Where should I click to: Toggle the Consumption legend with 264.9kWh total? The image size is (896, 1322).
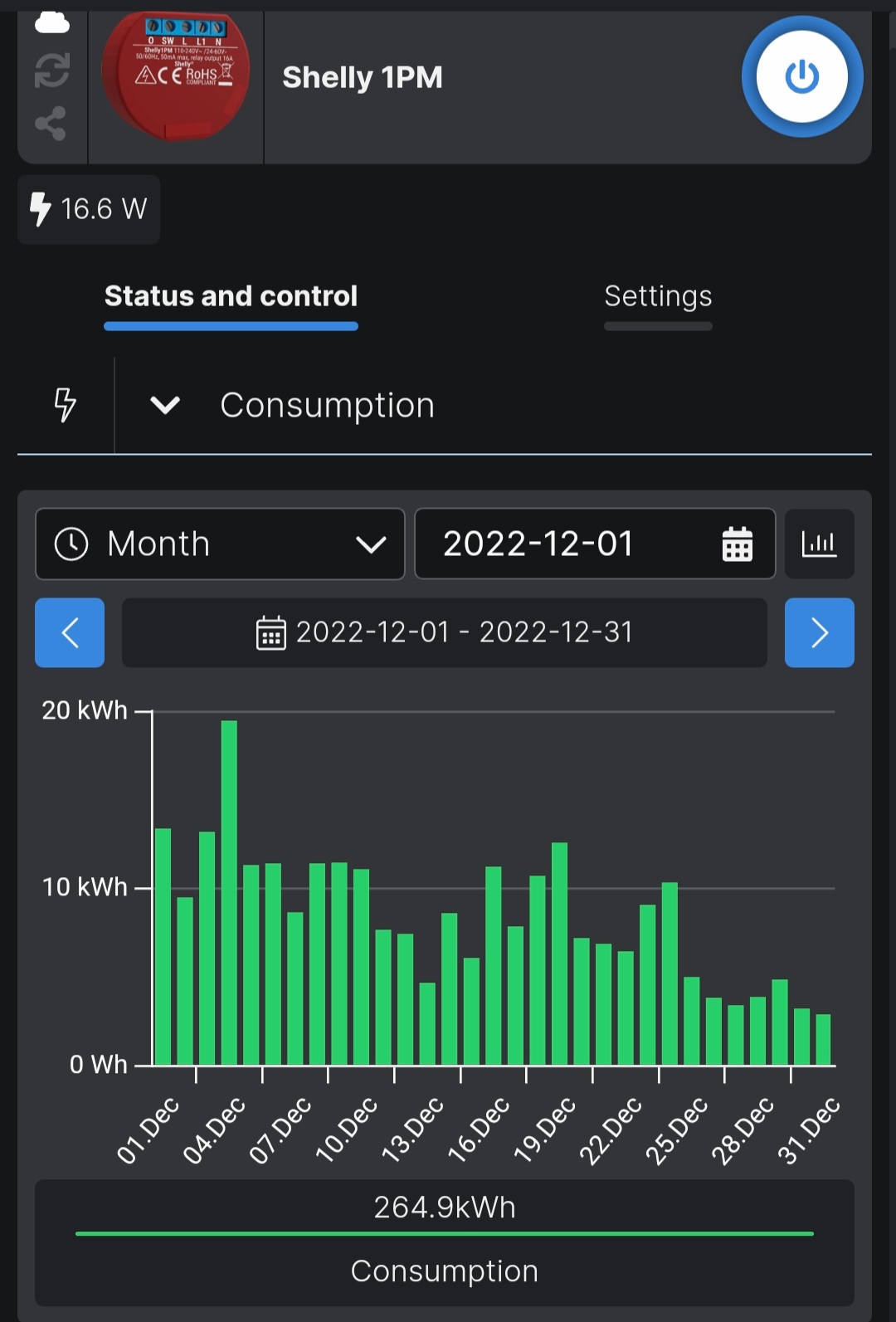point(444,1241)
